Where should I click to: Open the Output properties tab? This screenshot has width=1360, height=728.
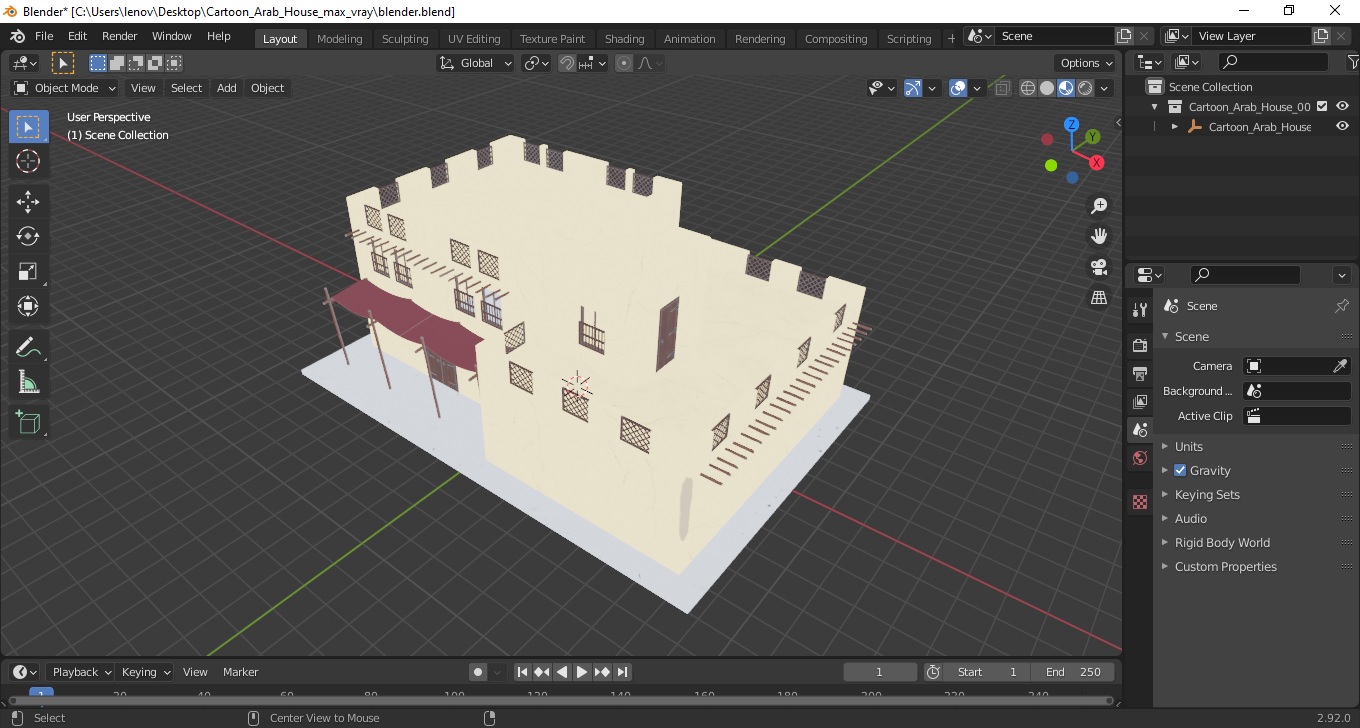point(1139,373)
